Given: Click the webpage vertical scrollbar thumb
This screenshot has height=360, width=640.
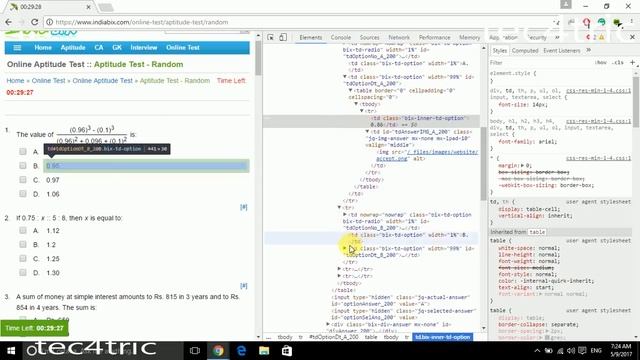Looking at the screenshot, I should 258,58.
